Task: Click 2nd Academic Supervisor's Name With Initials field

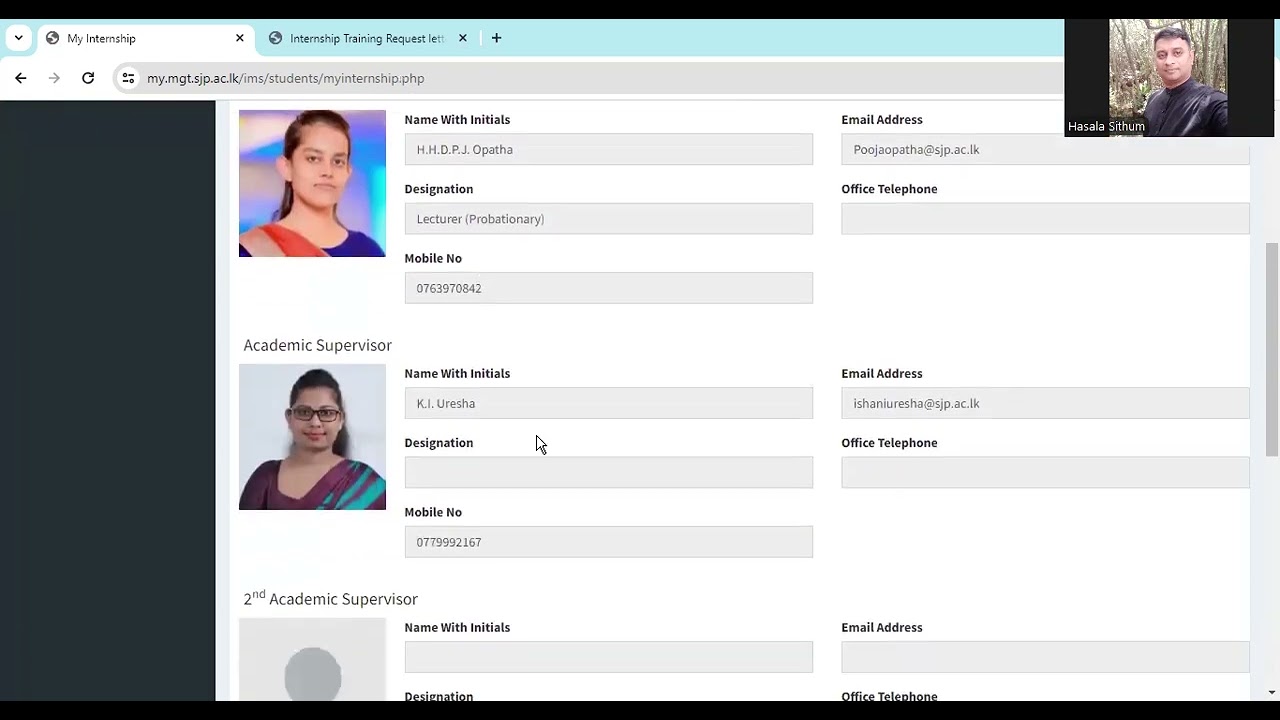Action: (x=608, y=657)
